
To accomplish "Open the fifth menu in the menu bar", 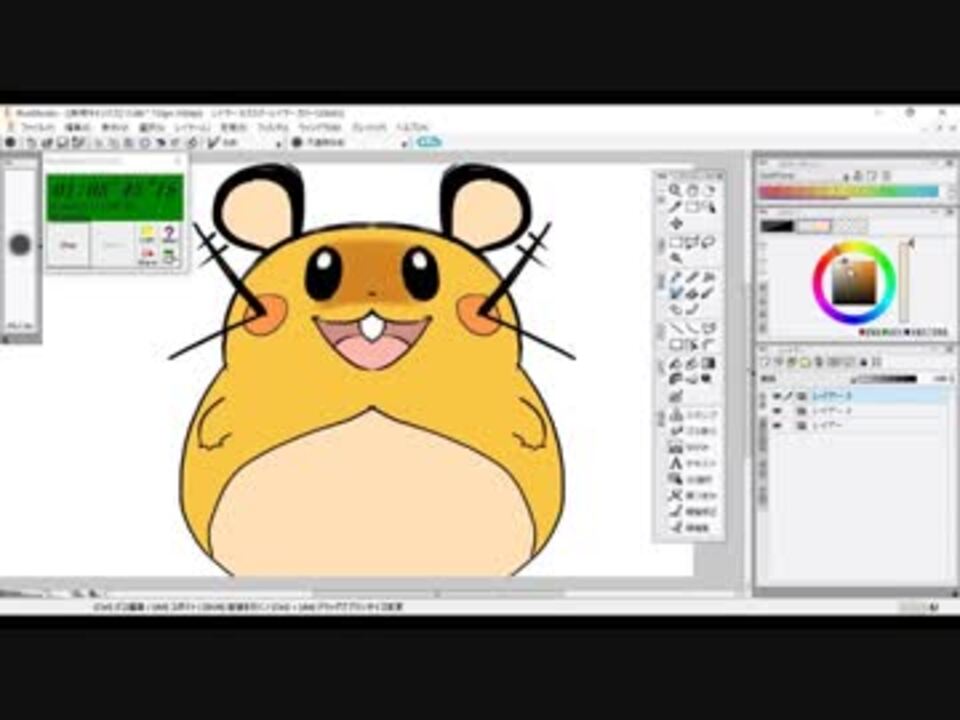I will pyautogui.click(x=192, y=127).
